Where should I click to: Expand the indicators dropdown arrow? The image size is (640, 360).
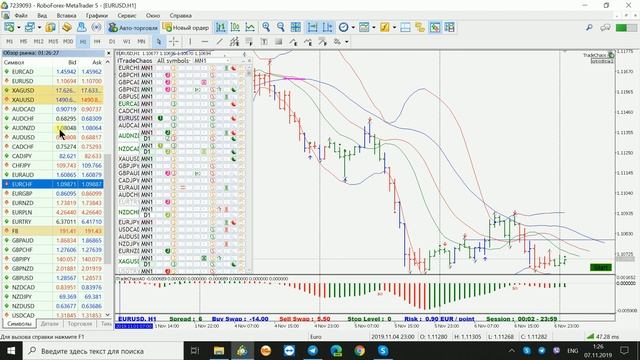[394, 27]
